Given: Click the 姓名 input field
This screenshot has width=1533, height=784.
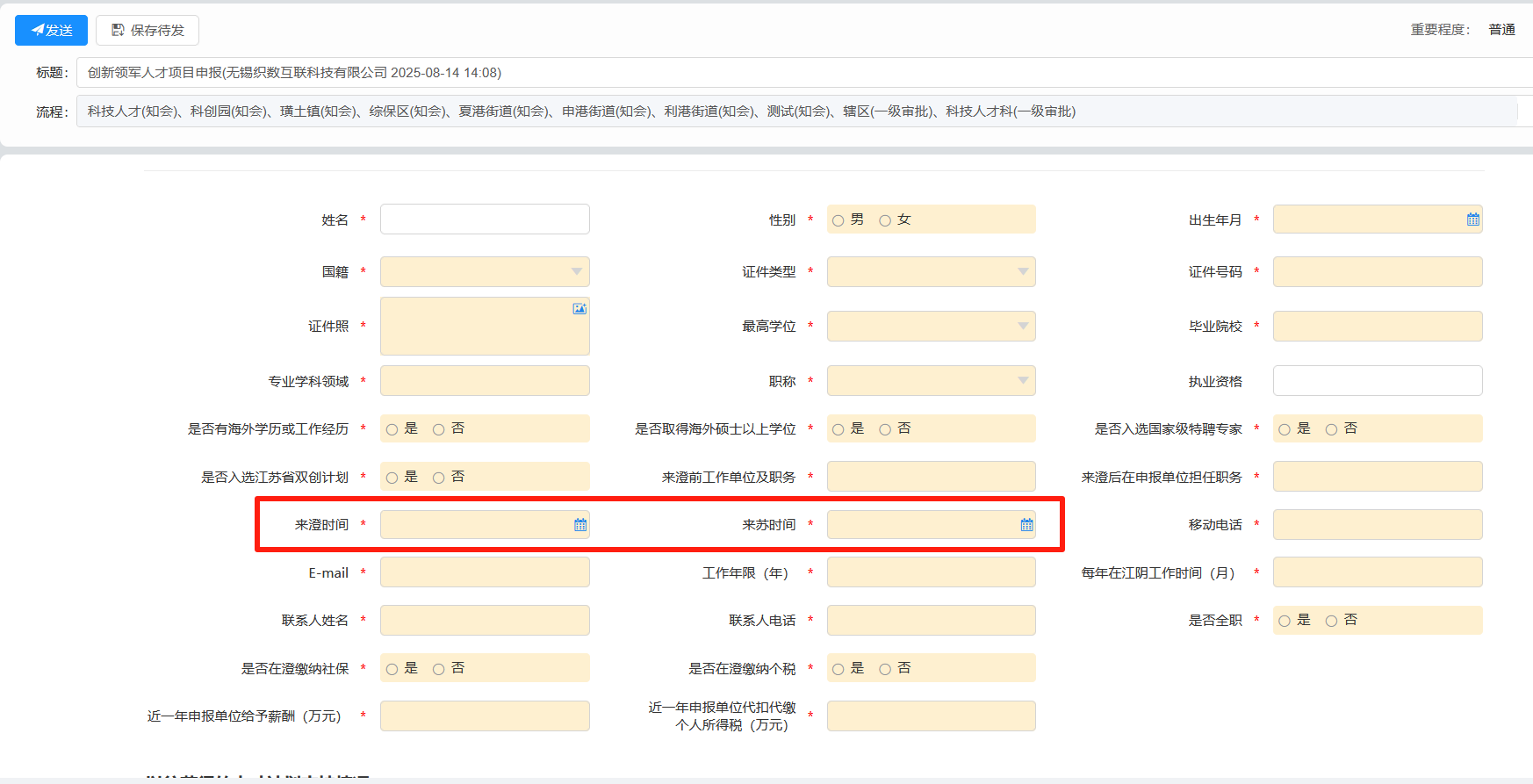Looking at the screenshot, I should 485,219.
